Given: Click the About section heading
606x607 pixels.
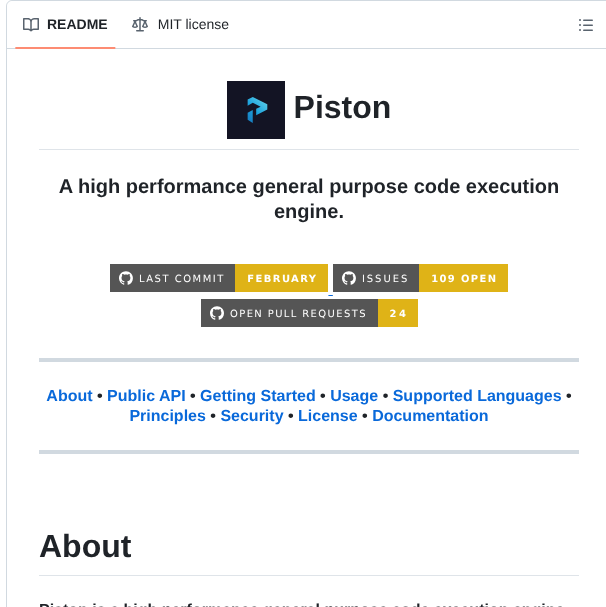Looking at the screenshot, I should coord(85,546).
